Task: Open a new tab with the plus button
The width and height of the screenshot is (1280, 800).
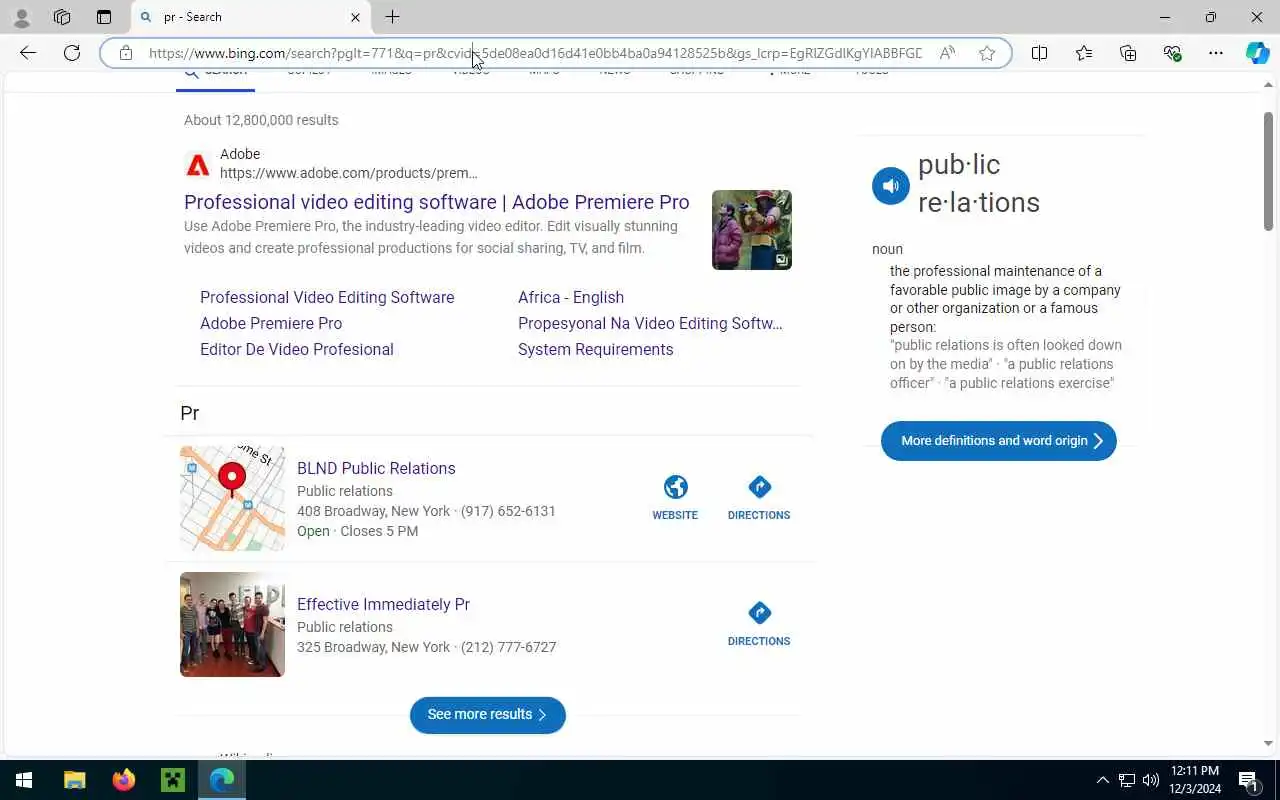Action: coord(393,17)
